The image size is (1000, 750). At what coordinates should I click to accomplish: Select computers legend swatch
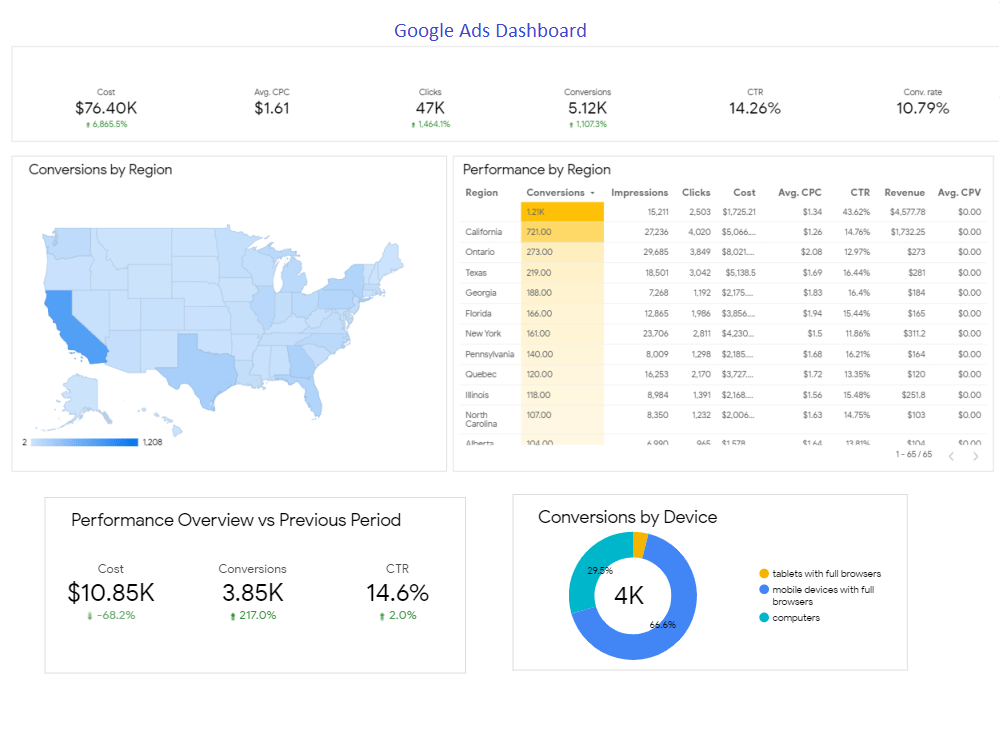click(764, 617)
